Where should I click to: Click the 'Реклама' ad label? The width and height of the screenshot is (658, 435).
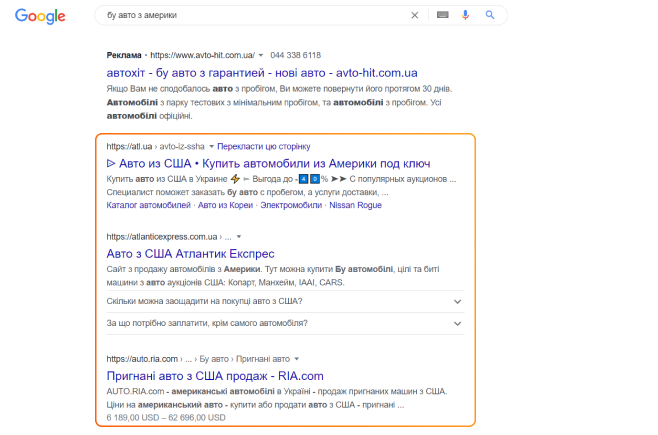pos(124,55)
